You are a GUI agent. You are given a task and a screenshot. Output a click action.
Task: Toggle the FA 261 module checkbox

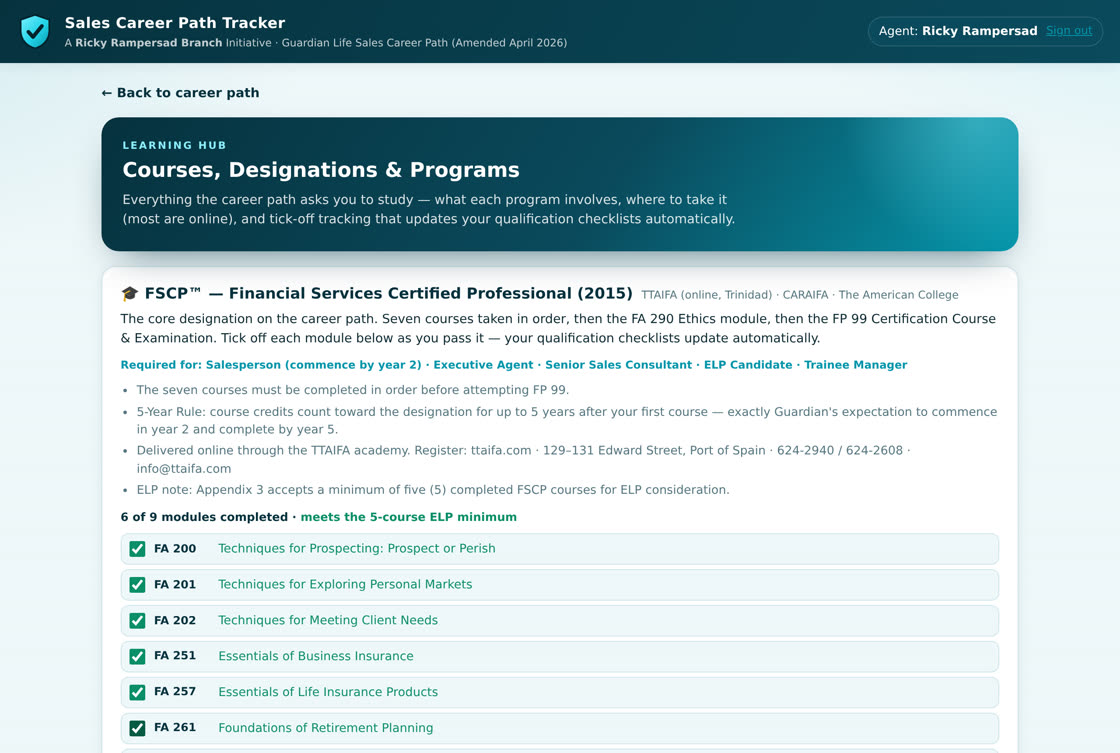tap(137, 727)
